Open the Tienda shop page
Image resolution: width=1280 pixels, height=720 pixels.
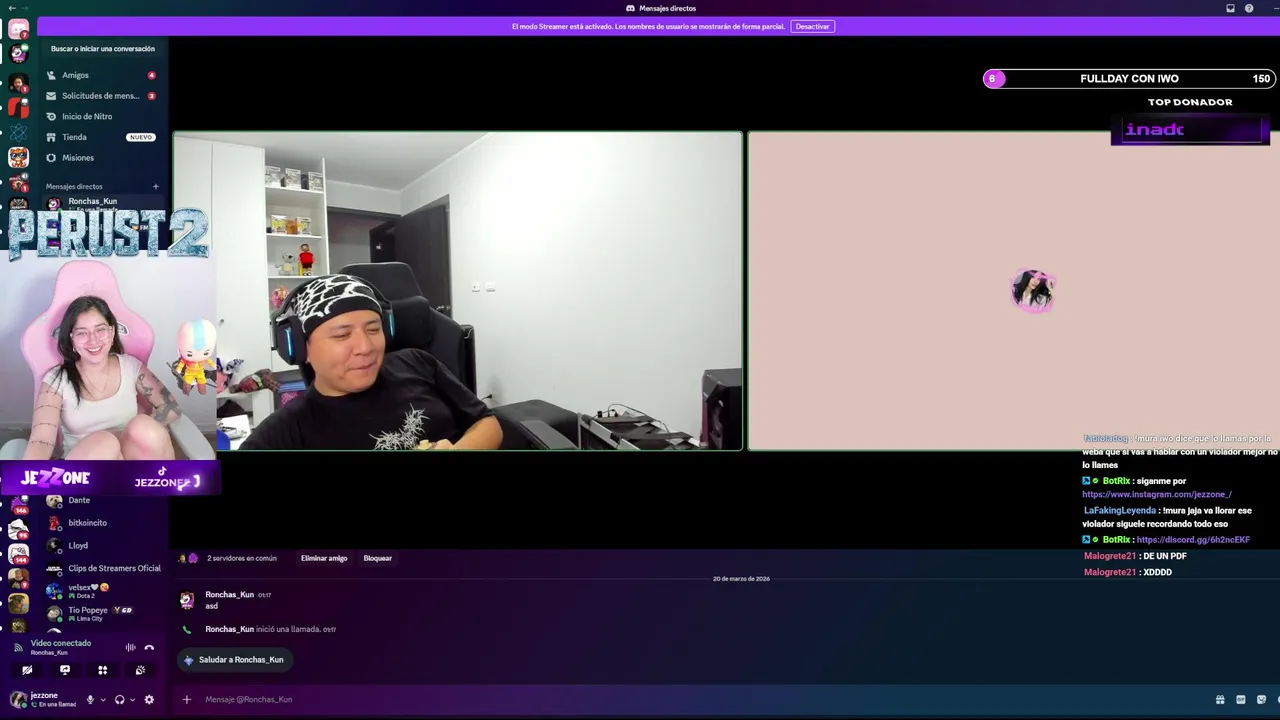100,137
